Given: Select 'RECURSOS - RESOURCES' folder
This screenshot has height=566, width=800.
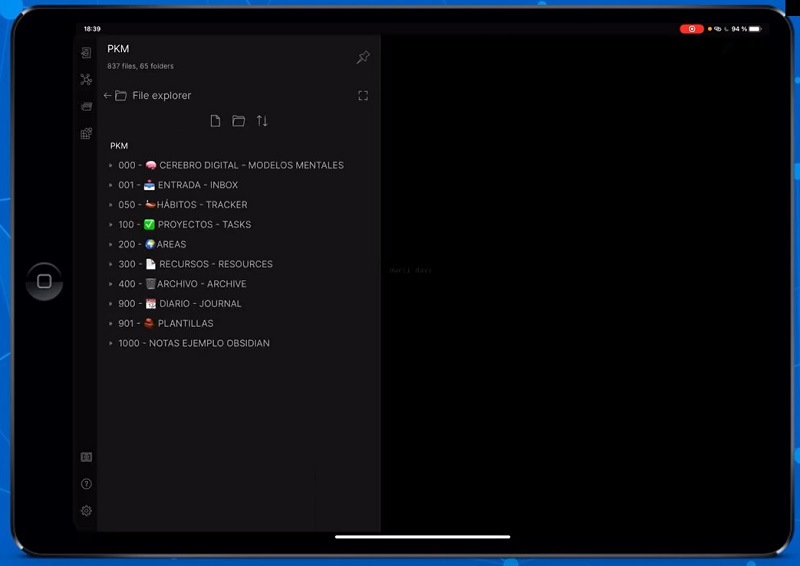Looking at the screenshot, I should pyautogui.click(x=195, y=264).
